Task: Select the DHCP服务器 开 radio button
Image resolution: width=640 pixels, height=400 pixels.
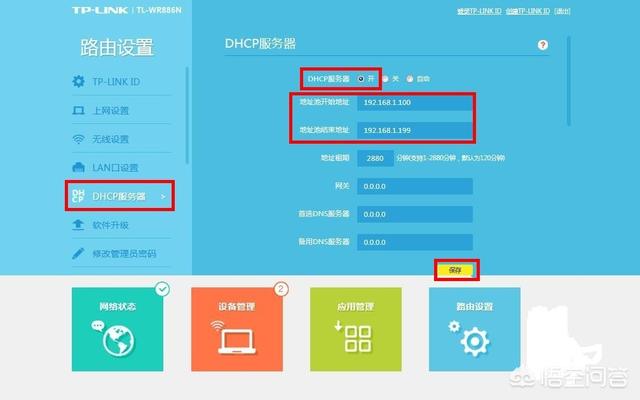Action: pos(360,77)
